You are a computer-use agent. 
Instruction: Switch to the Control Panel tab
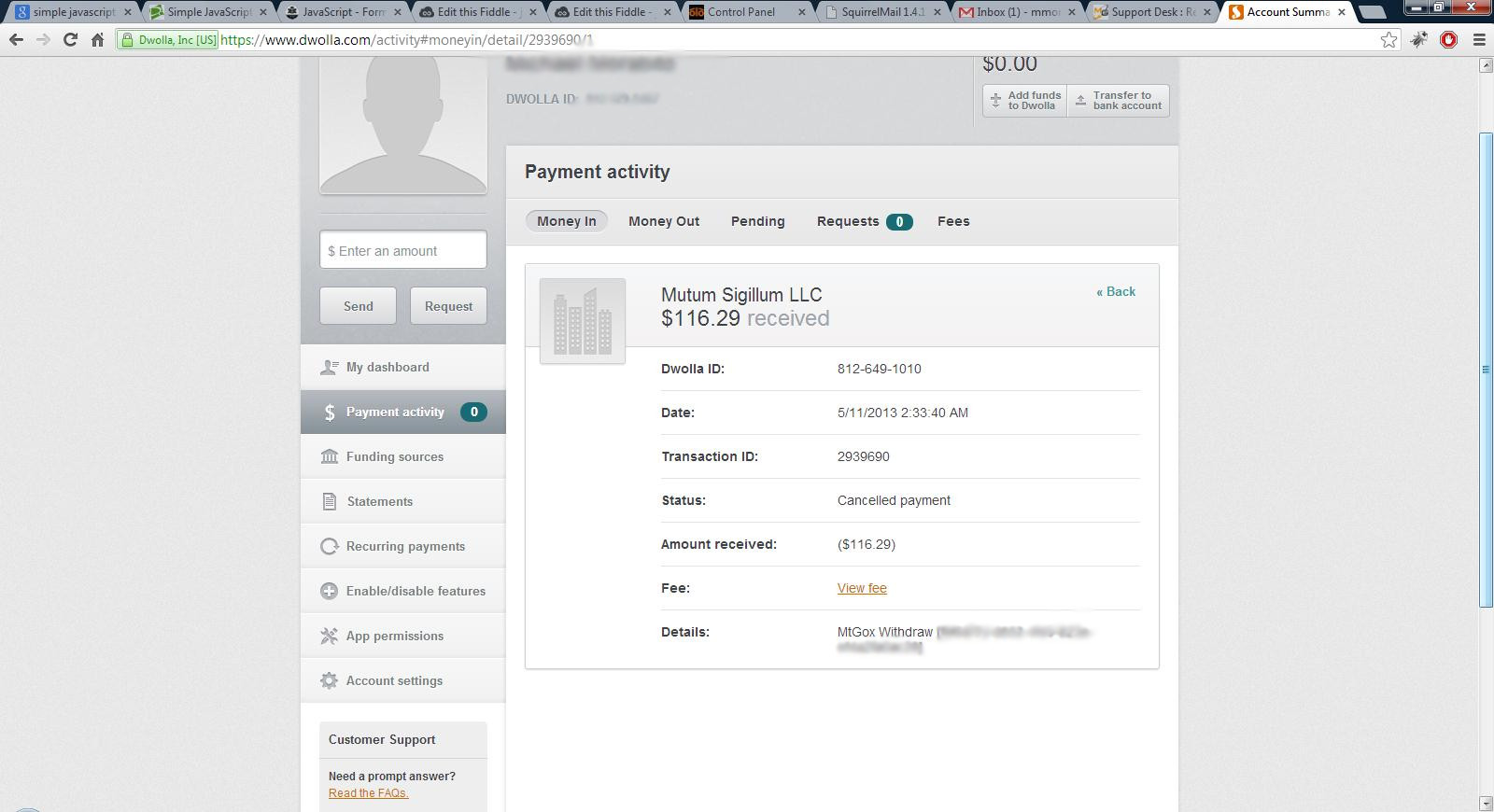pos(747,12)
